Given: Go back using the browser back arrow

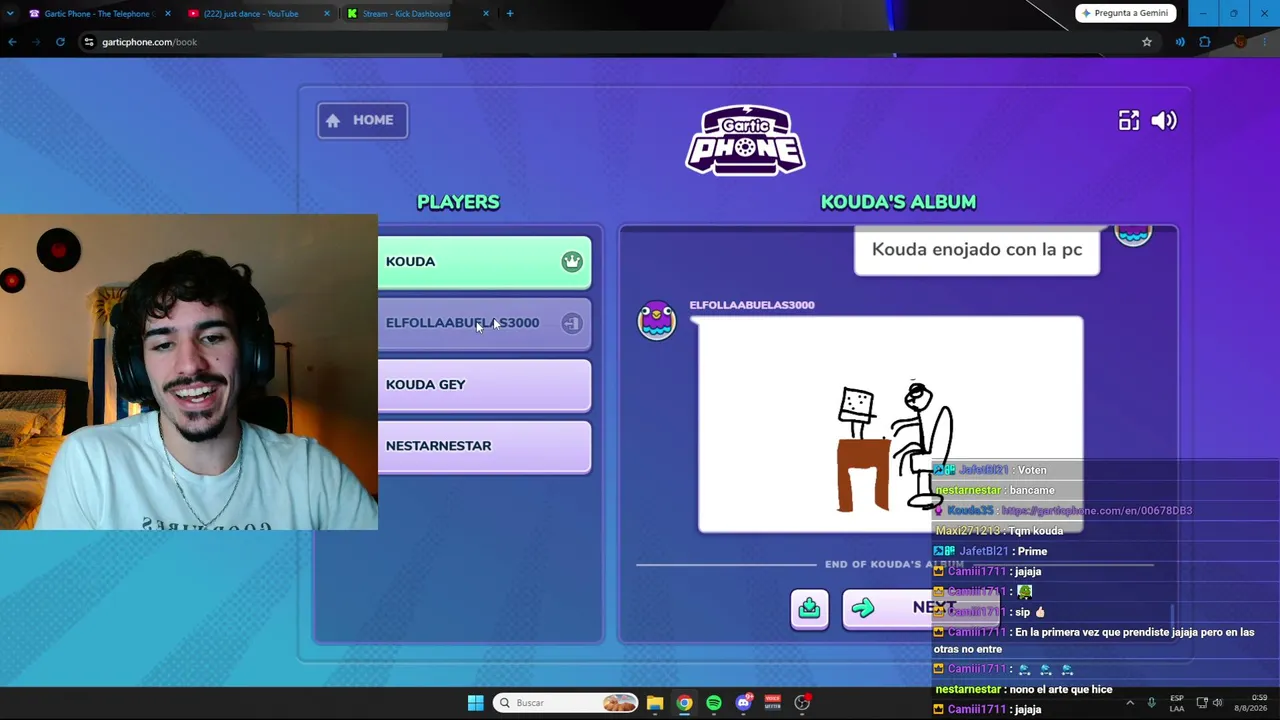Looking at the screenshot, I should coord(12,42).
